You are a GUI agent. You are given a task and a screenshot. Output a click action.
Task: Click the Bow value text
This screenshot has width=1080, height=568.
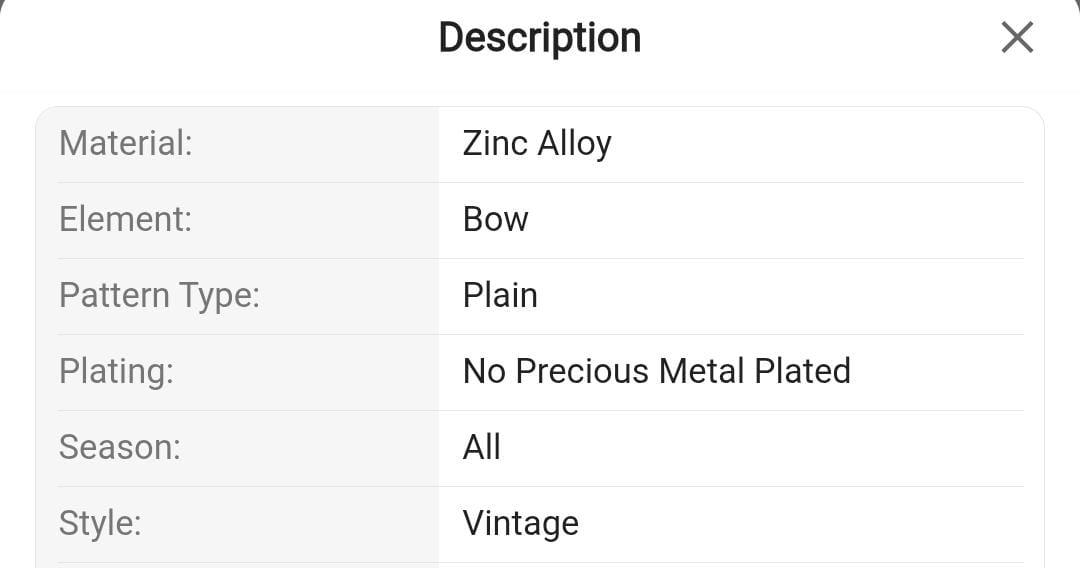click(x=495, y=220)
